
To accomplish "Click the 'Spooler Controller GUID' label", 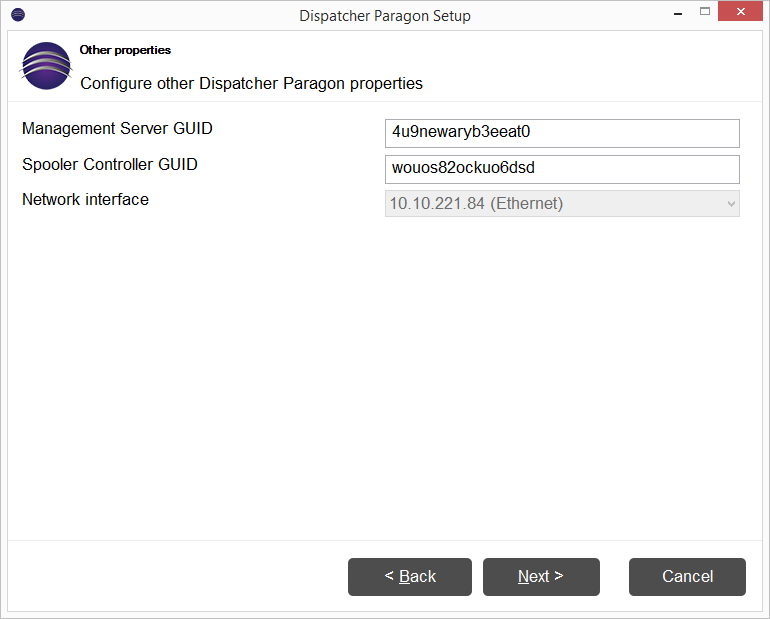I will click(110, 164).
